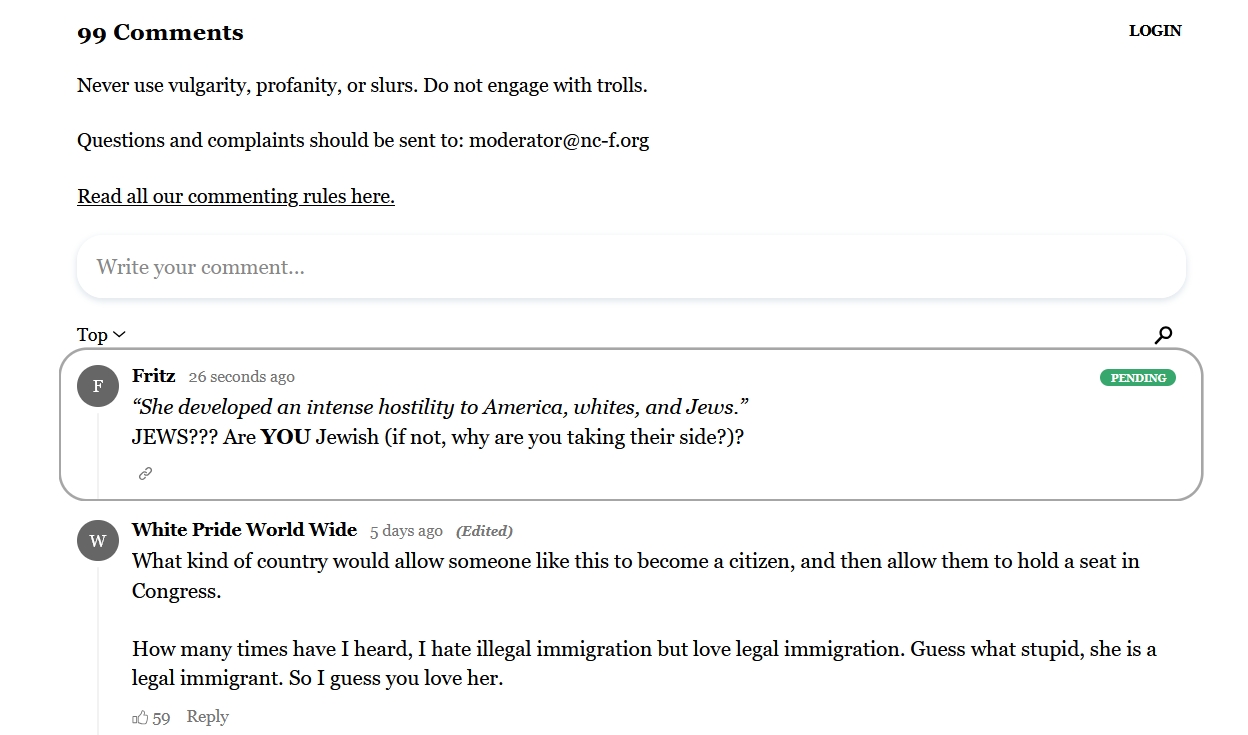This screenshot has width=1248, height=735.
Task: Reply to the White Pride World Wide comment
Action: 208,717
